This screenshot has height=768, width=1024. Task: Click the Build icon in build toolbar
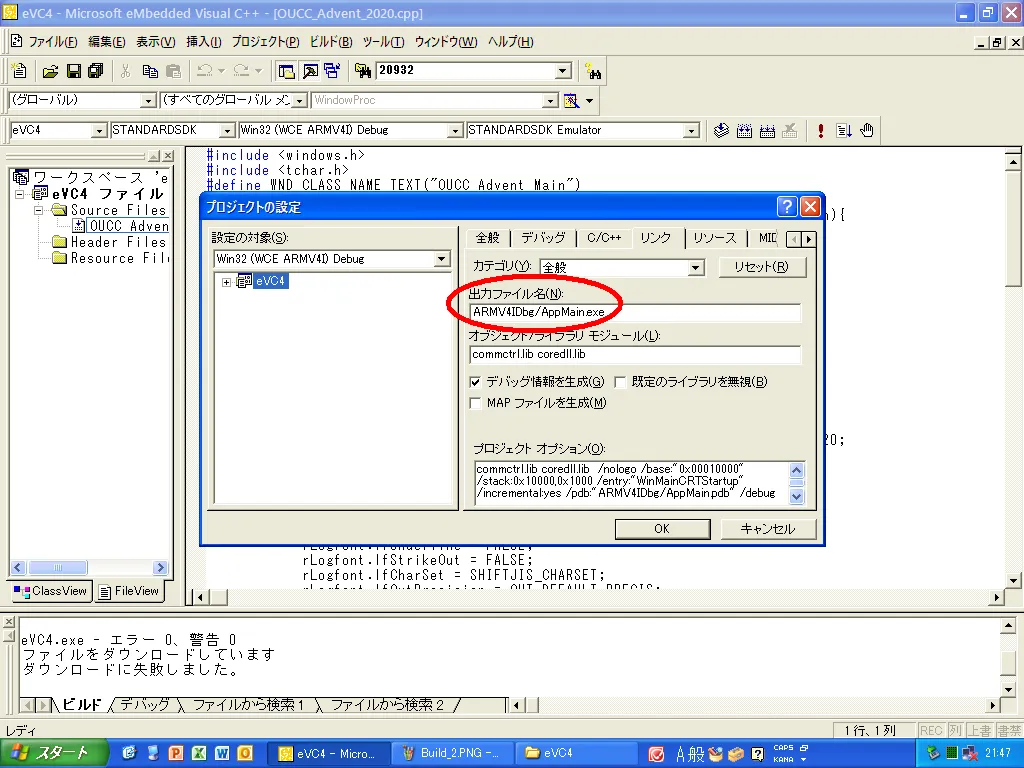pos(744,131)
